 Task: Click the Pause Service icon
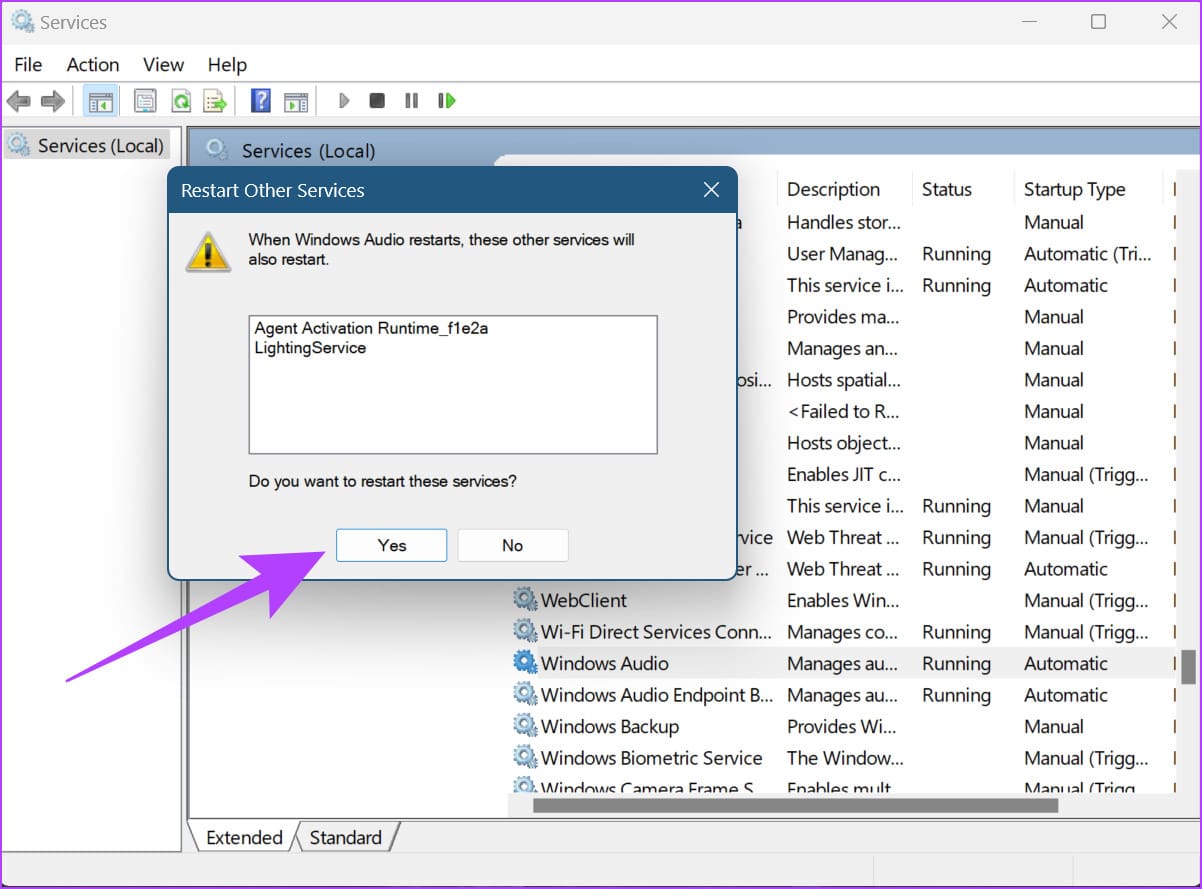411,101
